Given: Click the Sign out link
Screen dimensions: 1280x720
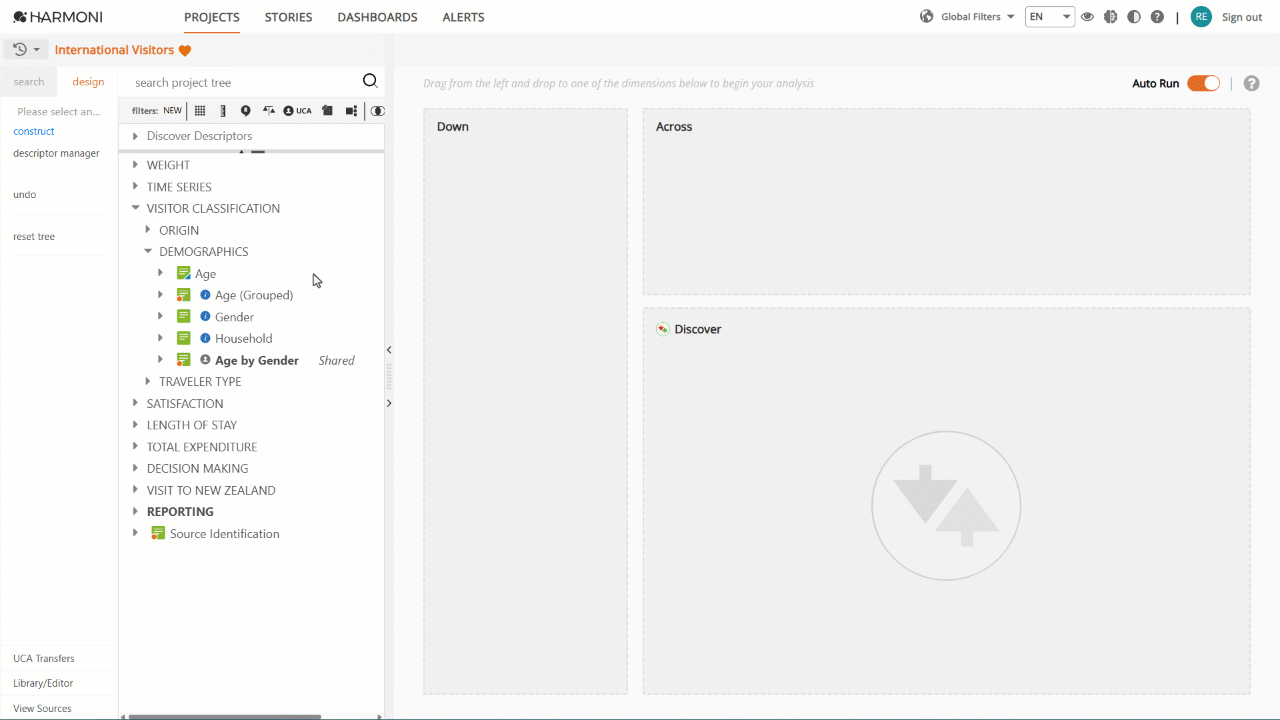Looking at the screenshot, I should pyautogui.click(x=1242, y=17).
